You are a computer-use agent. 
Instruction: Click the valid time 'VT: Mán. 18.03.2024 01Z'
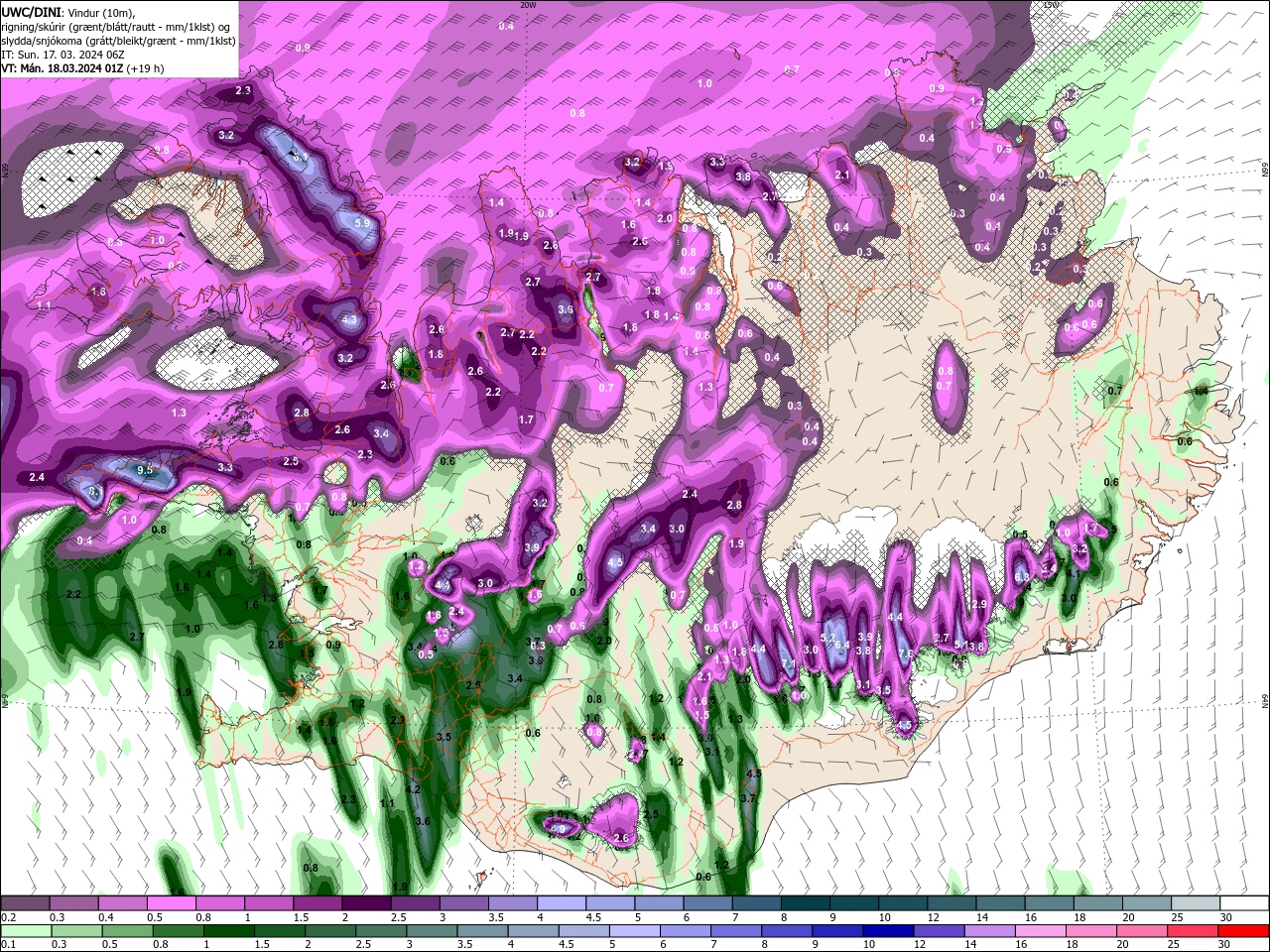[x=62, y=68]
